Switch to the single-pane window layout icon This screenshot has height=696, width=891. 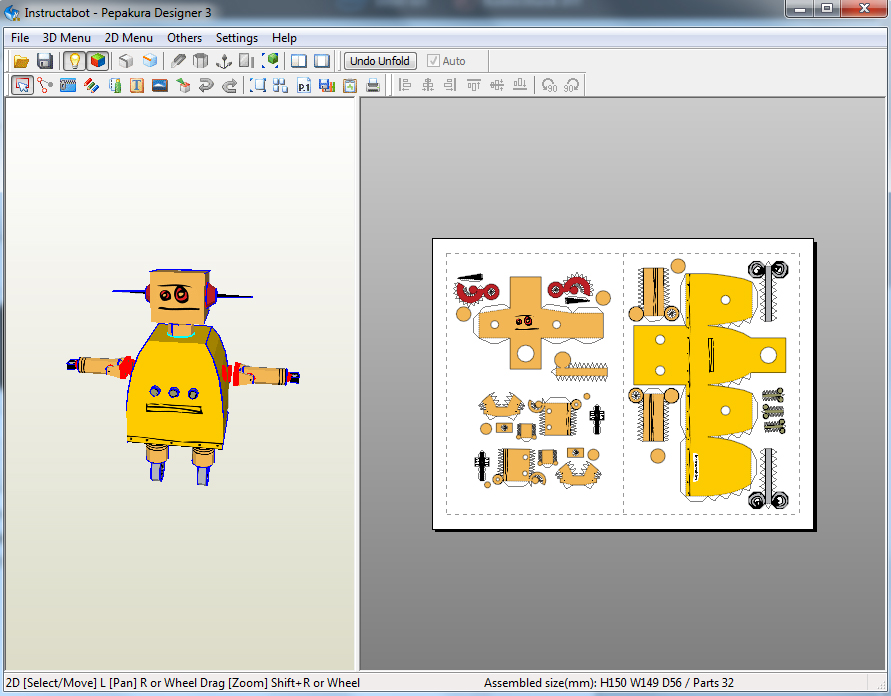[322, 61]
